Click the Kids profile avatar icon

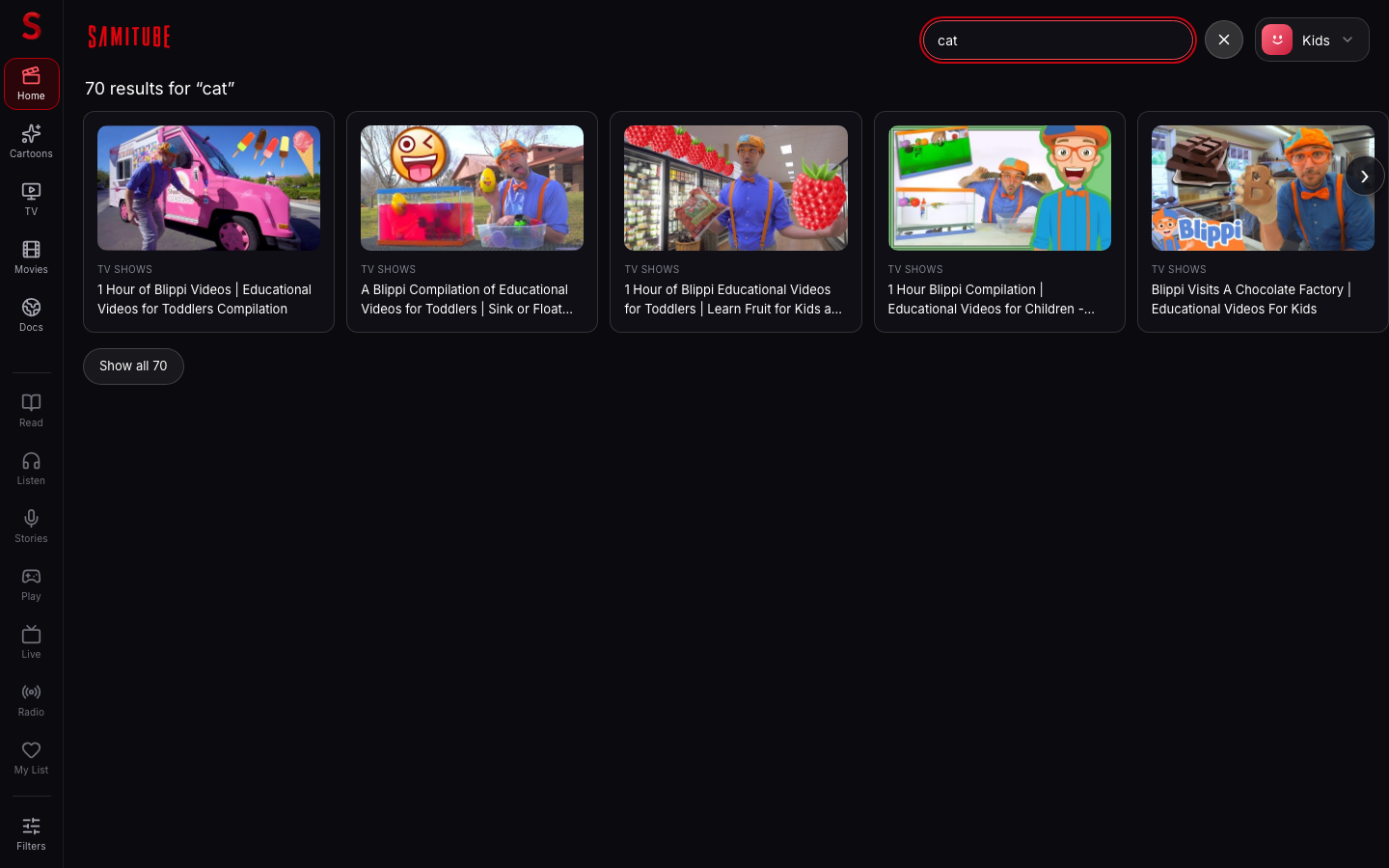tap(1277, 40)
